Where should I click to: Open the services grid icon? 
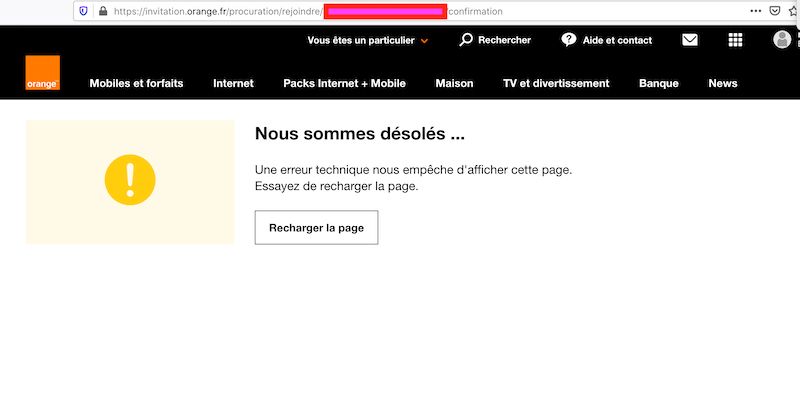pos(735,40)
